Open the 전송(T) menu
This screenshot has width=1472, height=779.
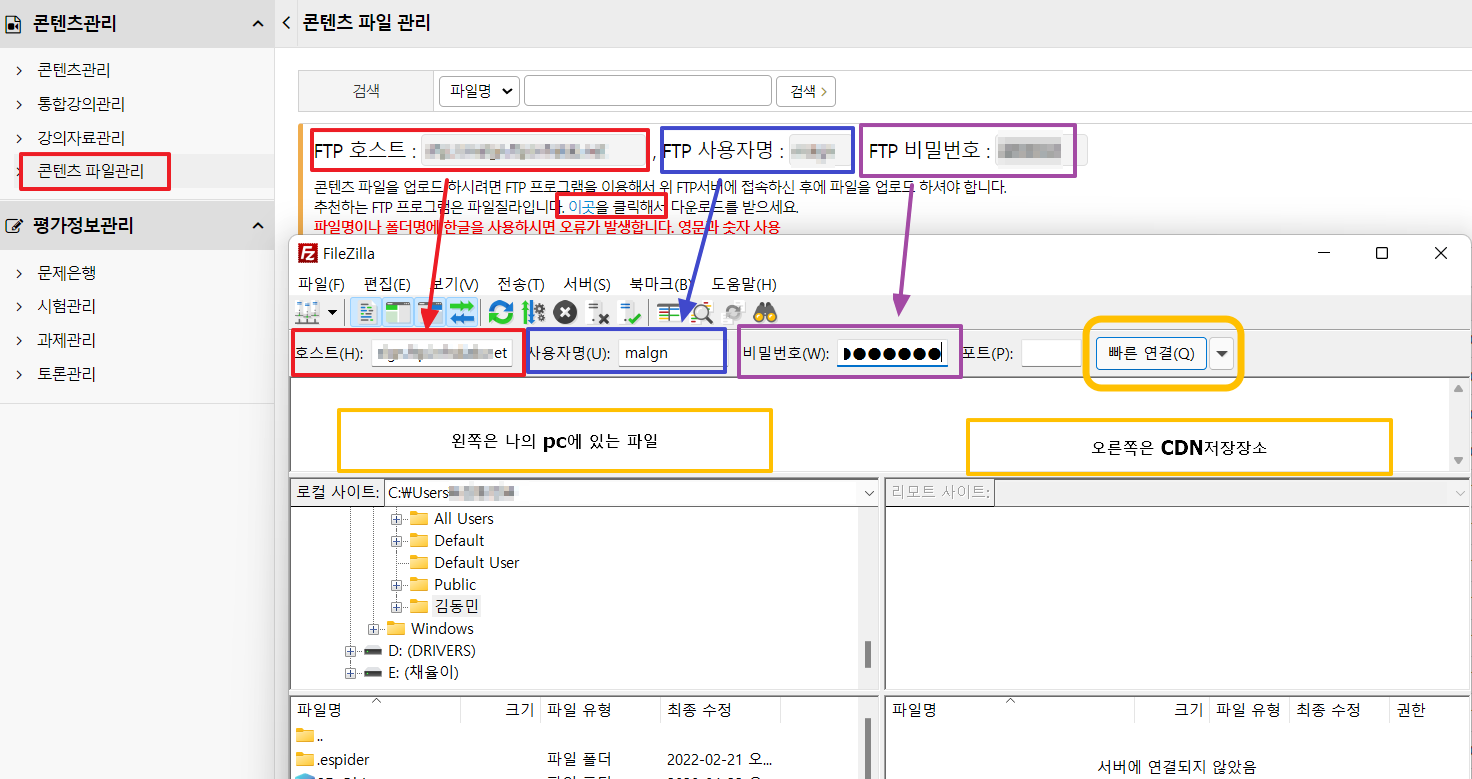520,284
